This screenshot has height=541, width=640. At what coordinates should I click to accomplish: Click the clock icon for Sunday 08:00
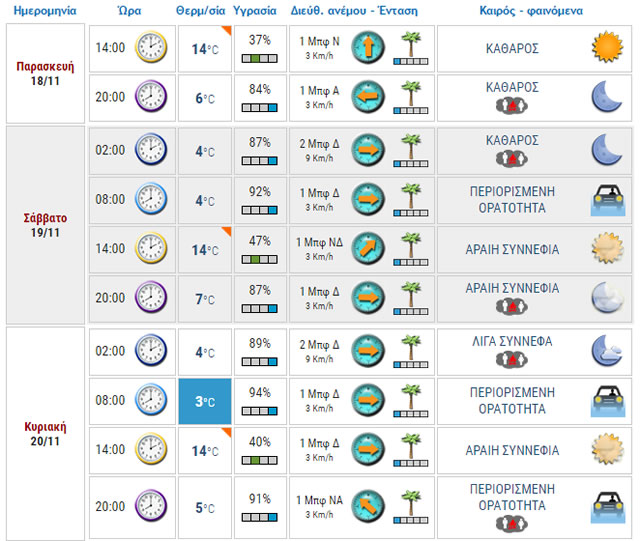pos(151,401)
